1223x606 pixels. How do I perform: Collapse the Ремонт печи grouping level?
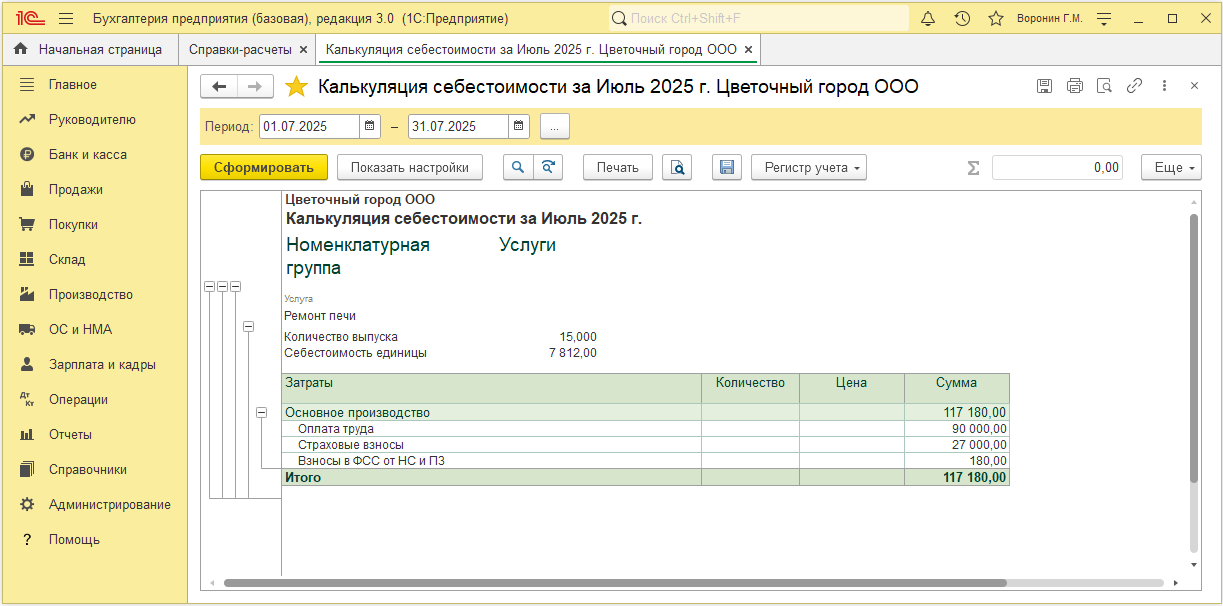point(248,326)
